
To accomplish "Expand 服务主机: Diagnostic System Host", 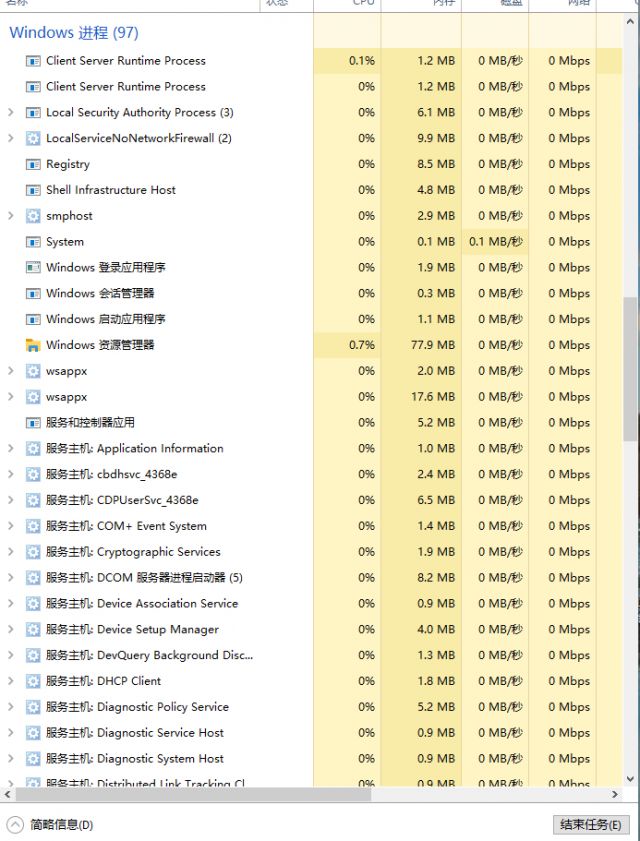I will [11, 759].
